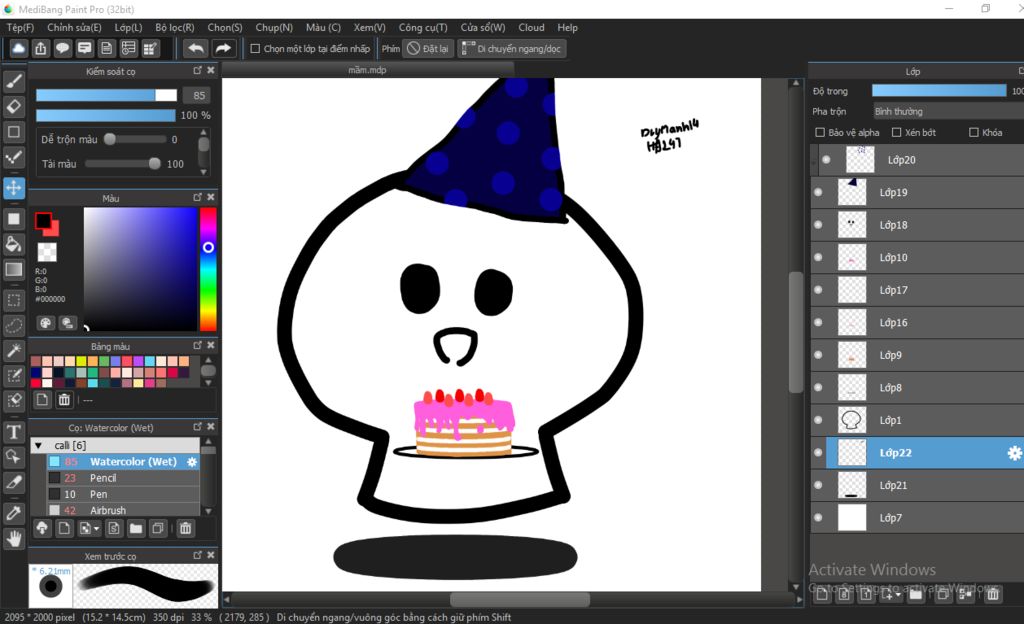Undock the Xem trước cọ panel

click(x=197, y=555)
